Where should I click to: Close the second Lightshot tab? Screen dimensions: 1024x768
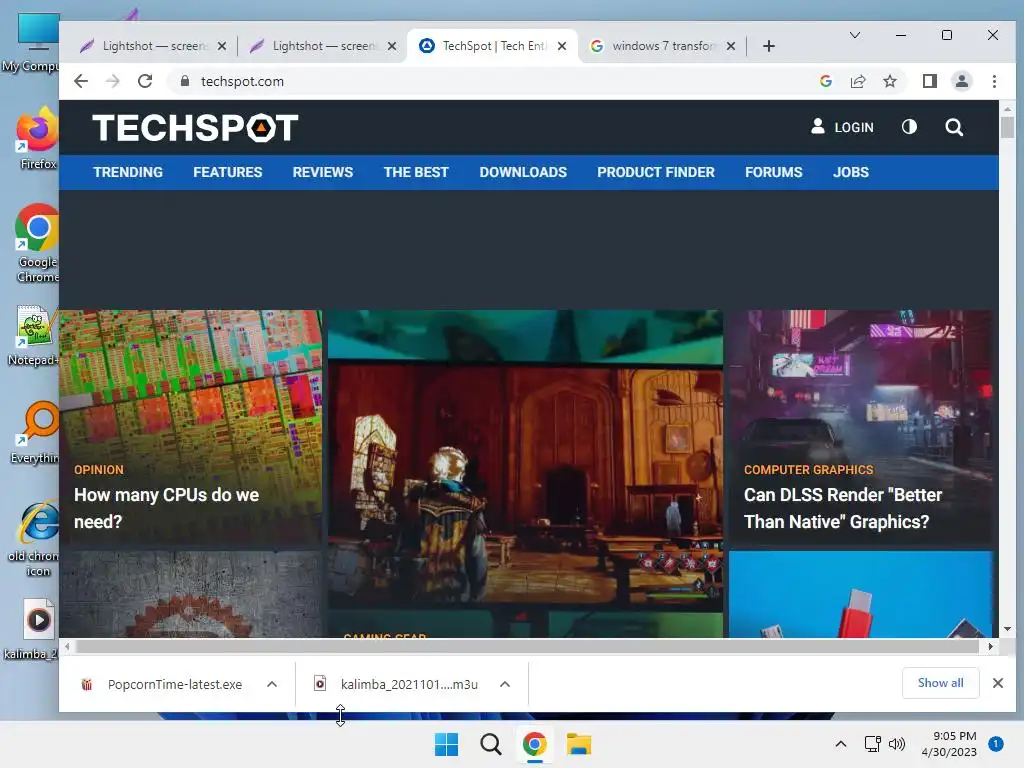[x=392, y=46]
